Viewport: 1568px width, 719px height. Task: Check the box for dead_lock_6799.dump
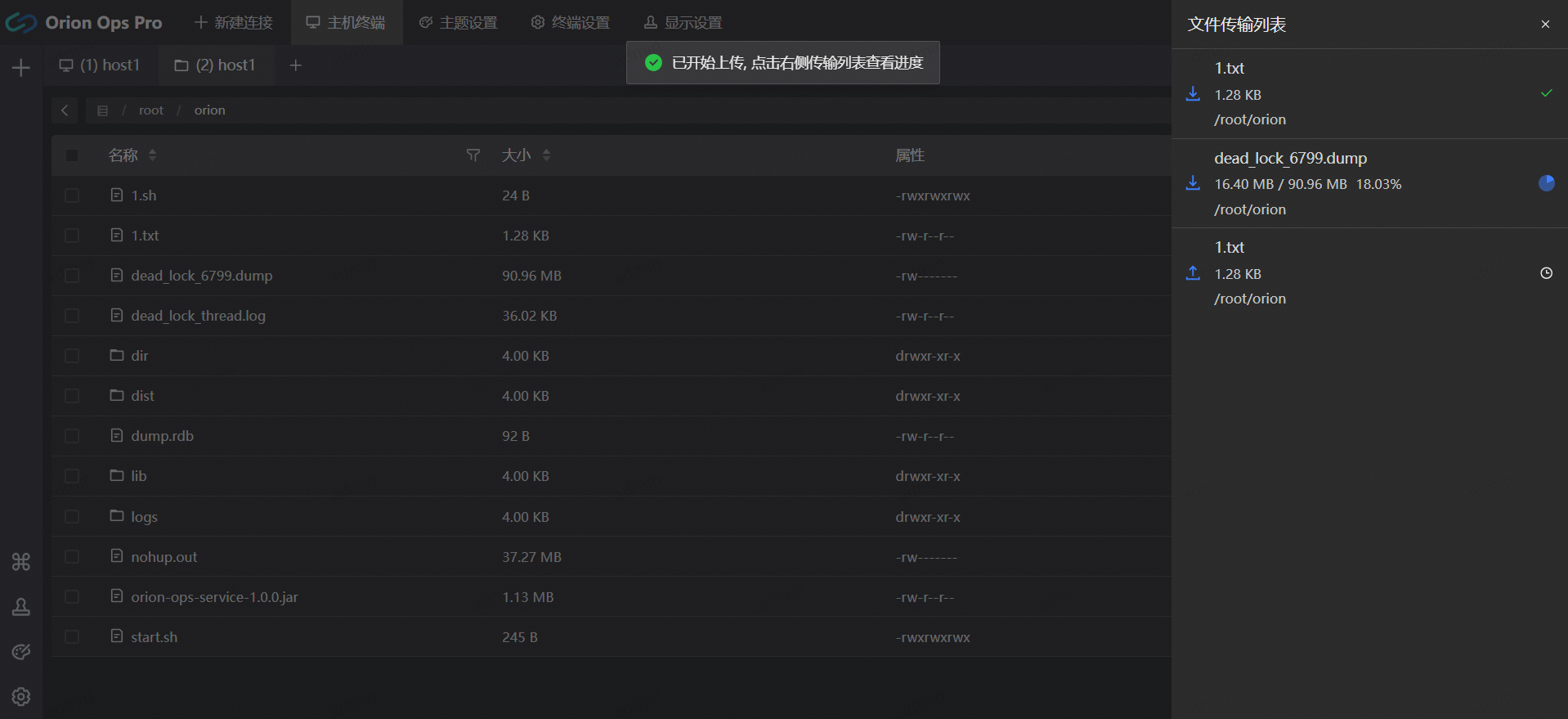(72, 276)
